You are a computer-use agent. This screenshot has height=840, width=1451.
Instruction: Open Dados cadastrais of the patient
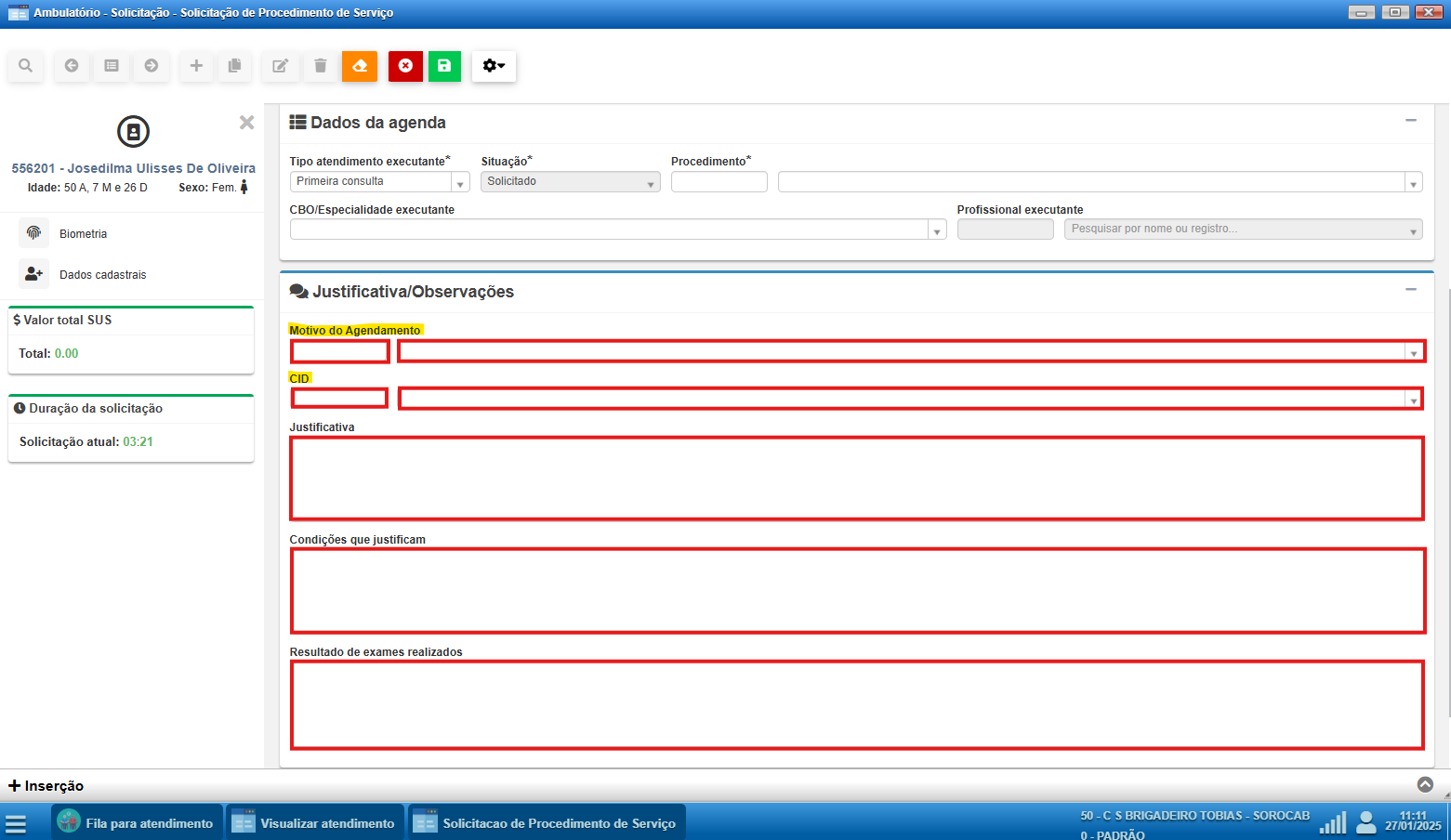[101, 274]
